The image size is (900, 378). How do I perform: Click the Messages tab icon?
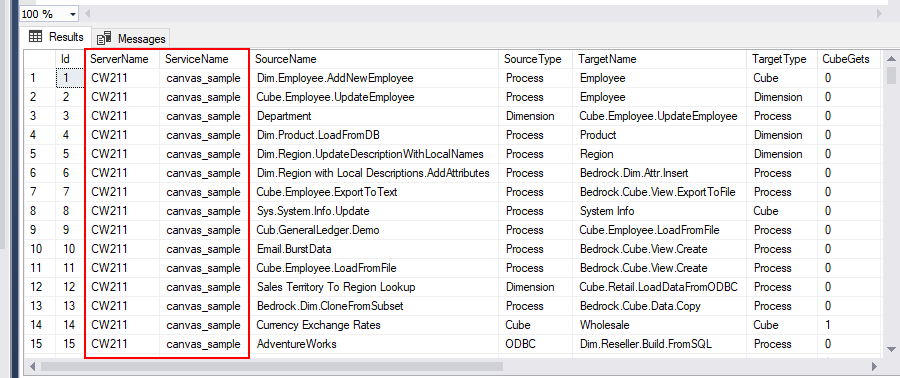pyautogui.click(x=104, y=39)
